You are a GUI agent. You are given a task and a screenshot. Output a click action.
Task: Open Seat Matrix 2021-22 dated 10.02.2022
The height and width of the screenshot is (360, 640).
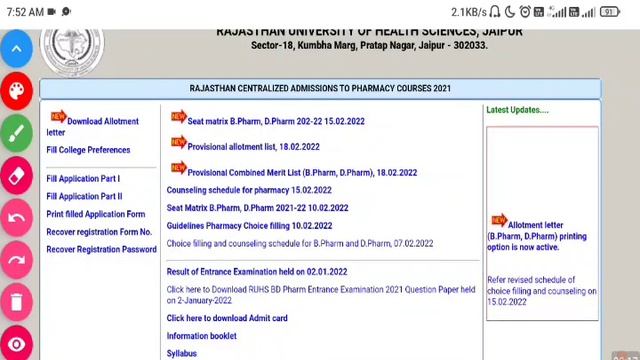pyautogui.click(x=258, y=208)
